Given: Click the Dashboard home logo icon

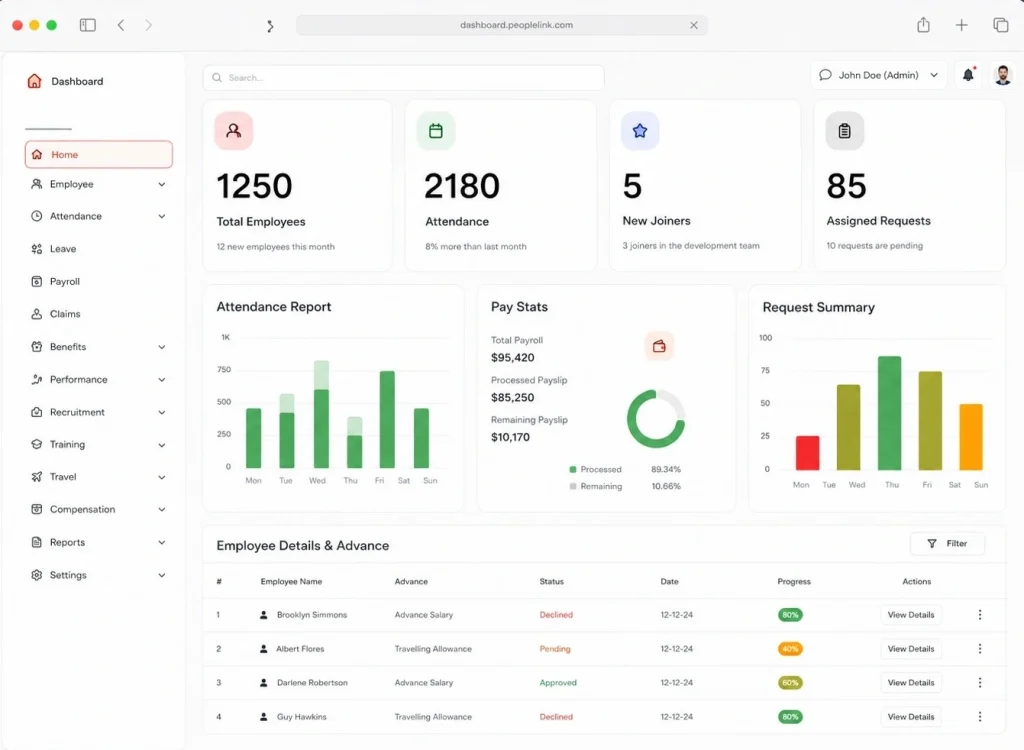Looking at the screenshot, I should pyautogui.click(x=34, y=81).
